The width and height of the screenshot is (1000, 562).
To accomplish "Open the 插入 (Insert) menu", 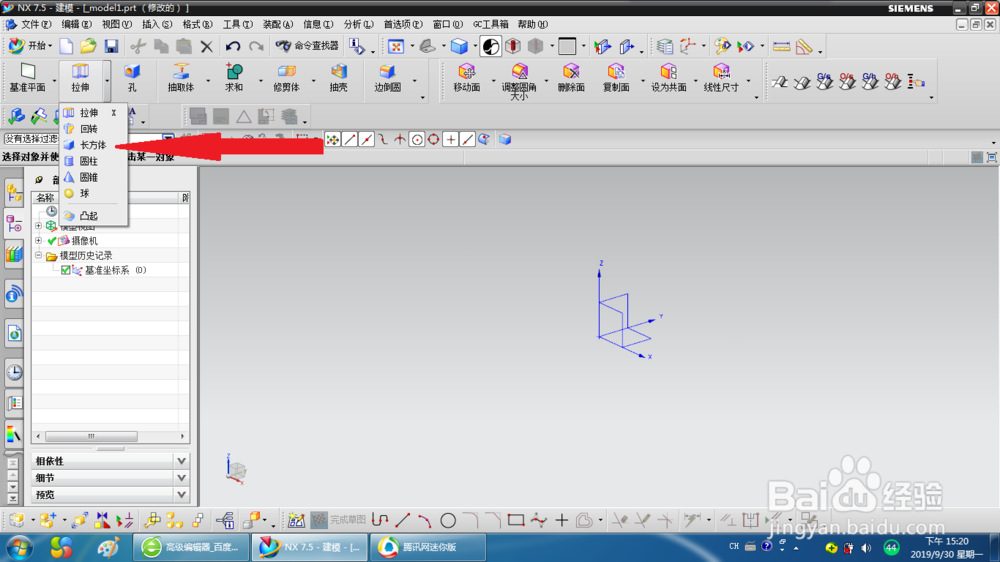I will (156, 24).
